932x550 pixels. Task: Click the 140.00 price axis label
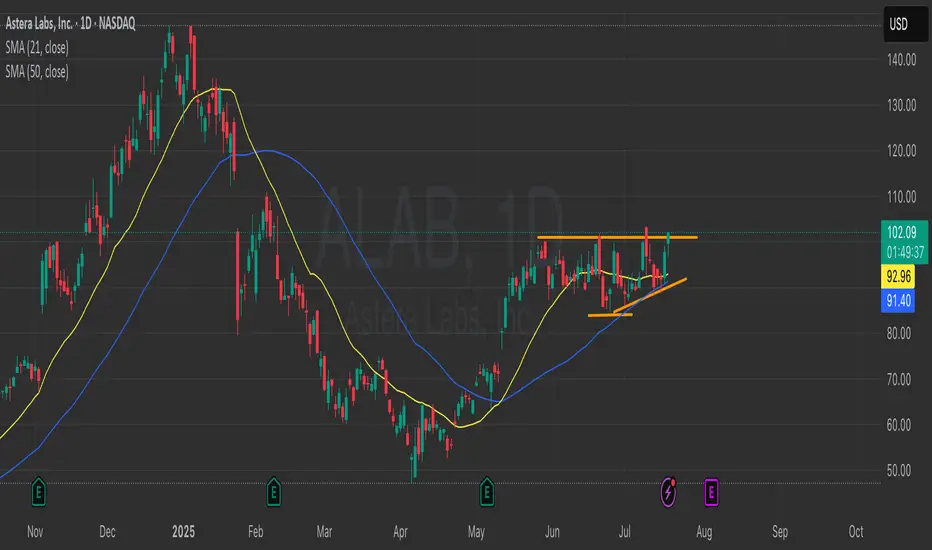coord(901,59)
